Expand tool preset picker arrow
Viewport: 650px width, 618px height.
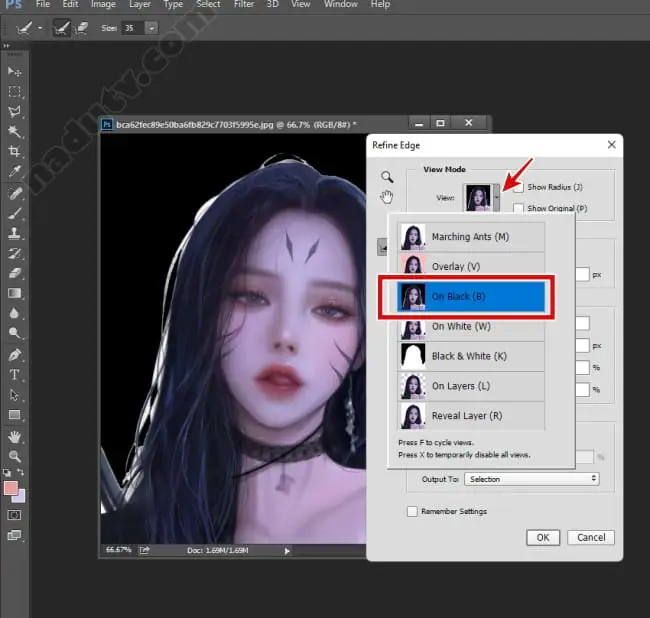pos(40,28)
